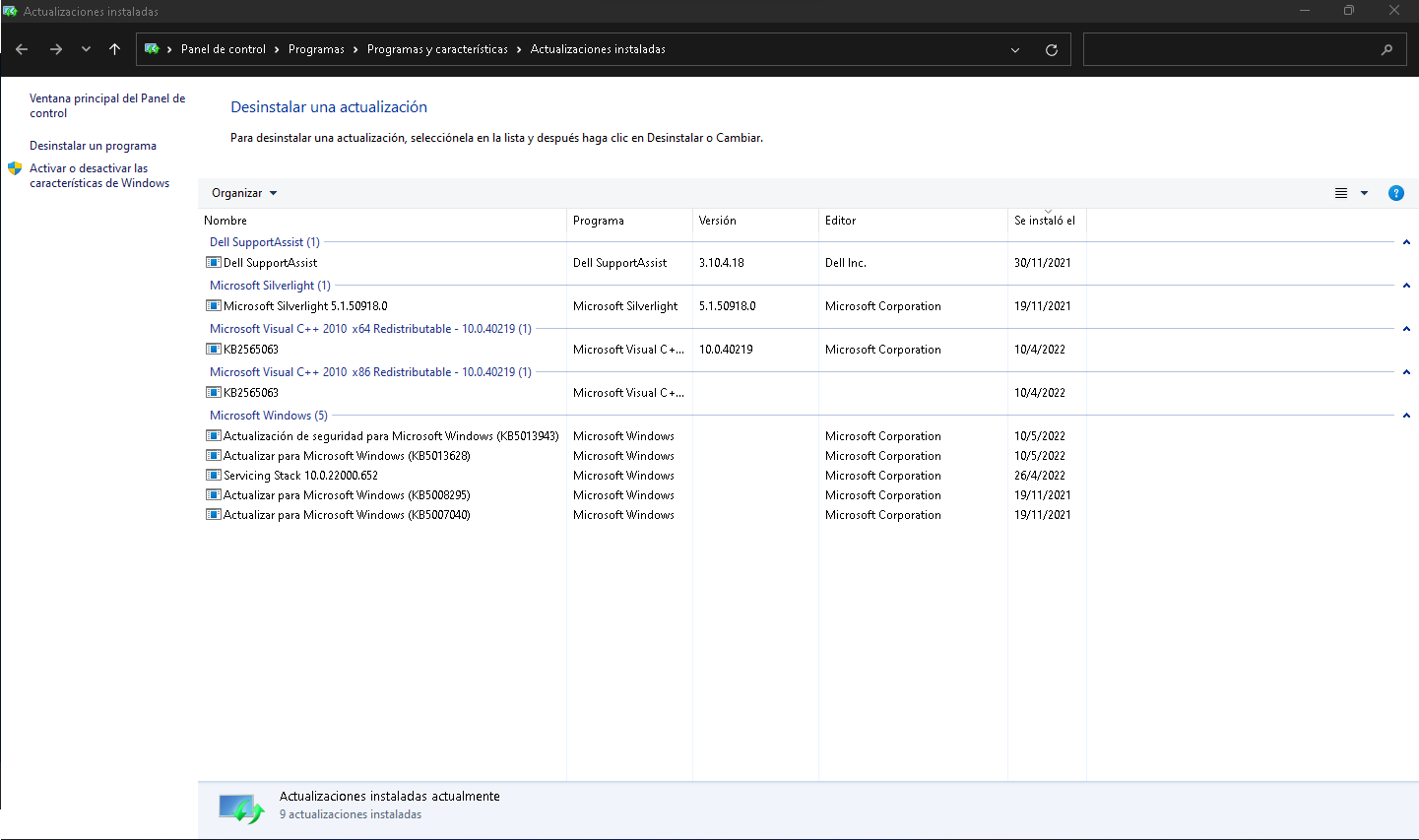
Task: Select Actualizar para Microsoft Windows (KB5008295)
Action: coord(347,495)
